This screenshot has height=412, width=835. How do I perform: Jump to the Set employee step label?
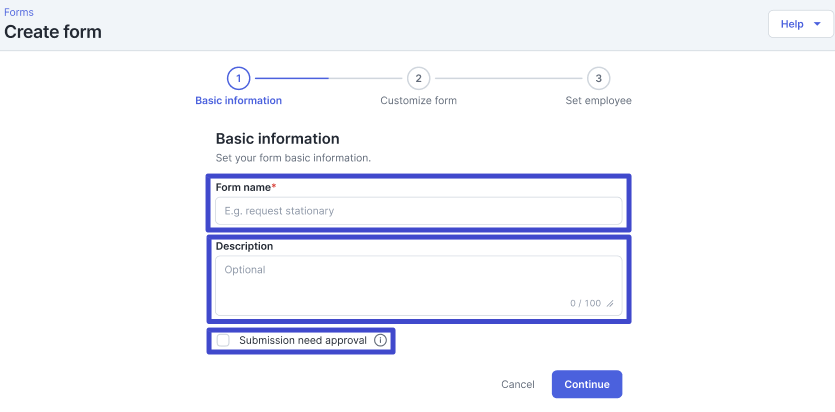pyautogui.click(x=599, y=101)
